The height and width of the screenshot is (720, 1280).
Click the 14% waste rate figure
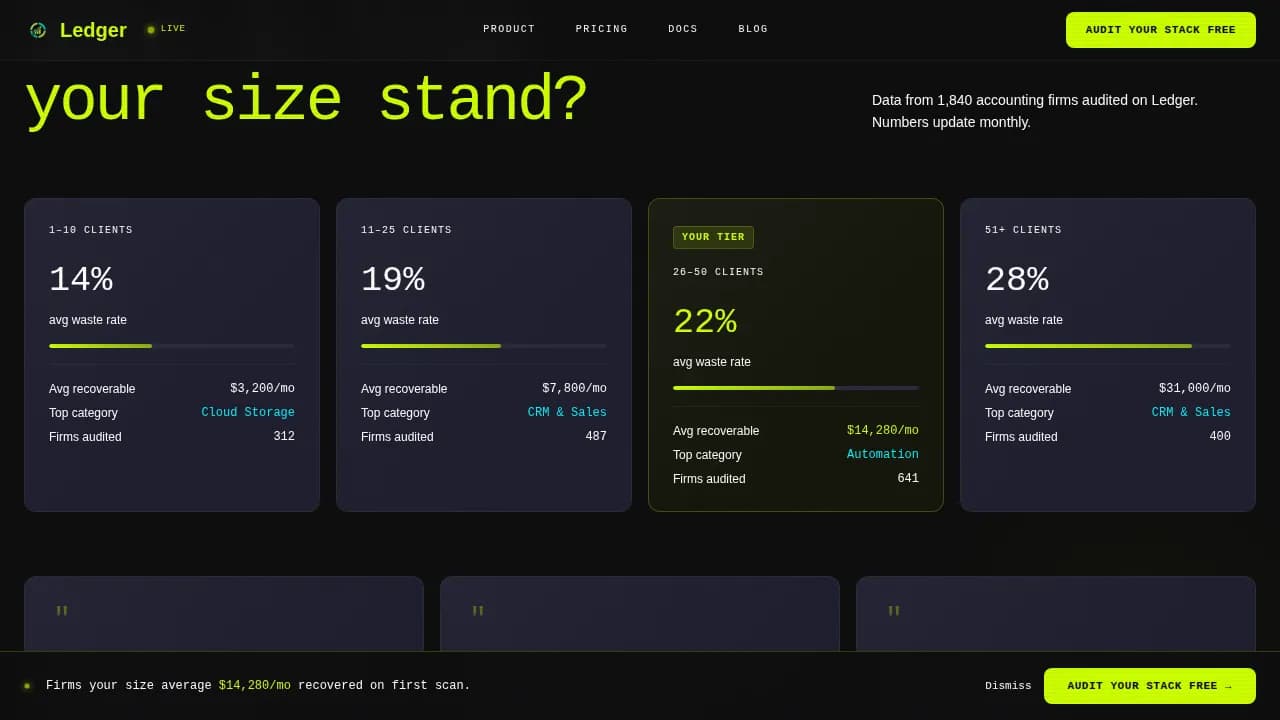pos(81,280)
